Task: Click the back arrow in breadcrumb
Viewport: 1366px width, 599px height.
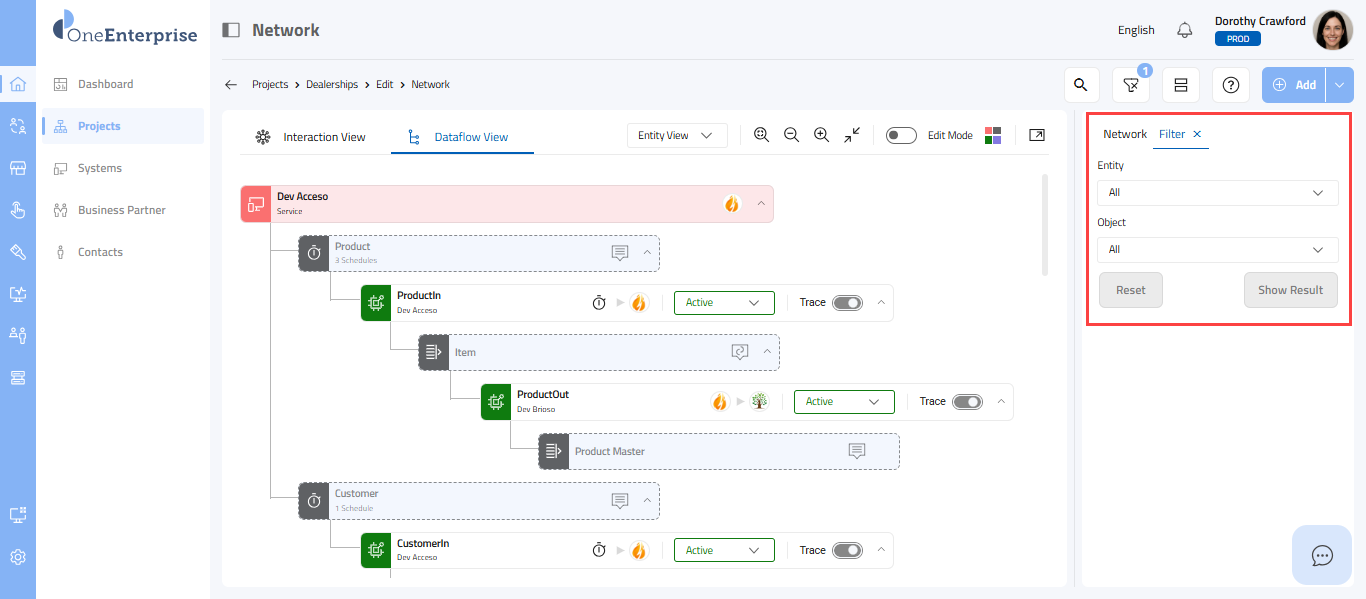Action: (x=231, y=85)
